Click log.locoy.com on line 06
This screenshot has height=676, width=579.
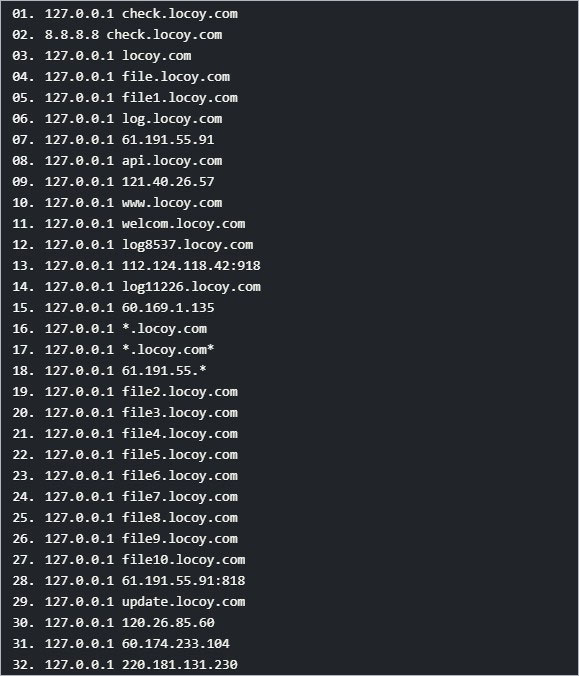172,119
